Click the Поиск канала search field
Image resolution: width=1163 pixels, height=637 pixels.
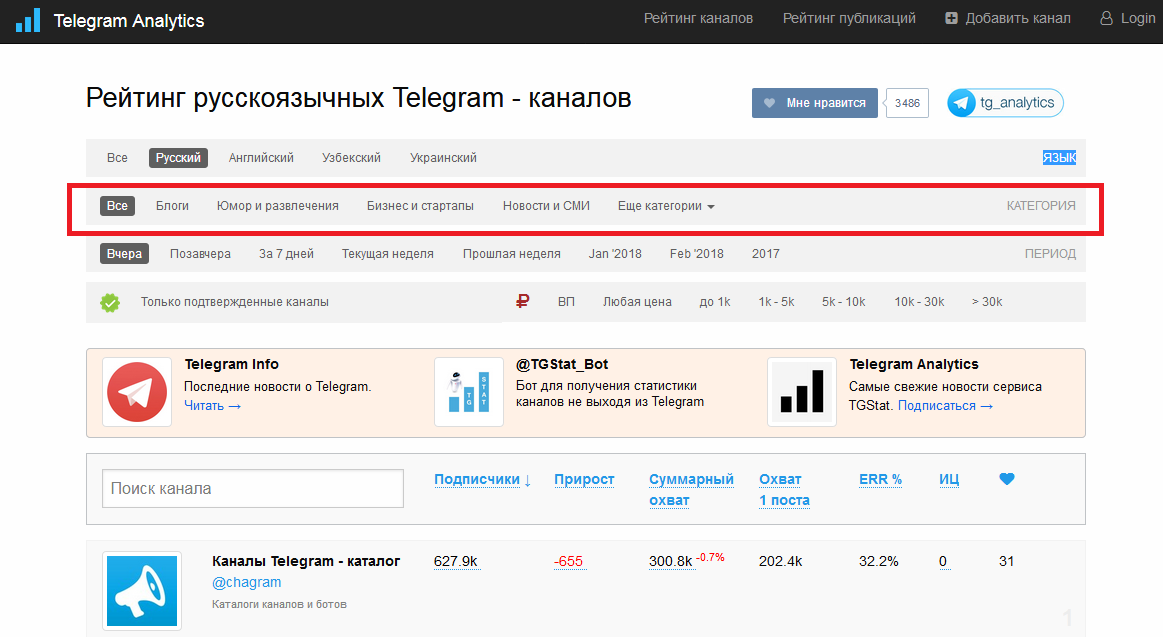253,489
